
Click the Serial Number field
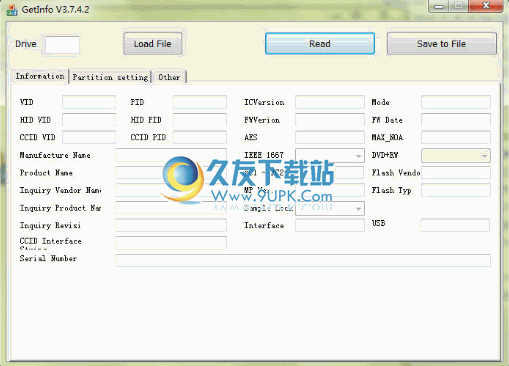click(x=303, y=260)
